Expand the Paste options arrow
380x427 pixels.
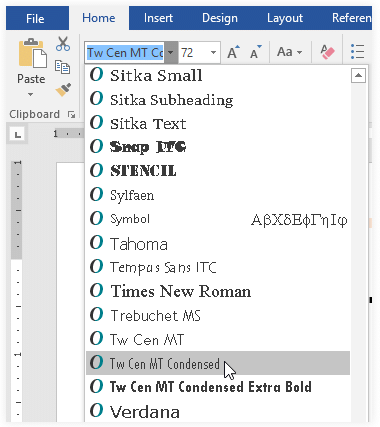coord(31,95)
